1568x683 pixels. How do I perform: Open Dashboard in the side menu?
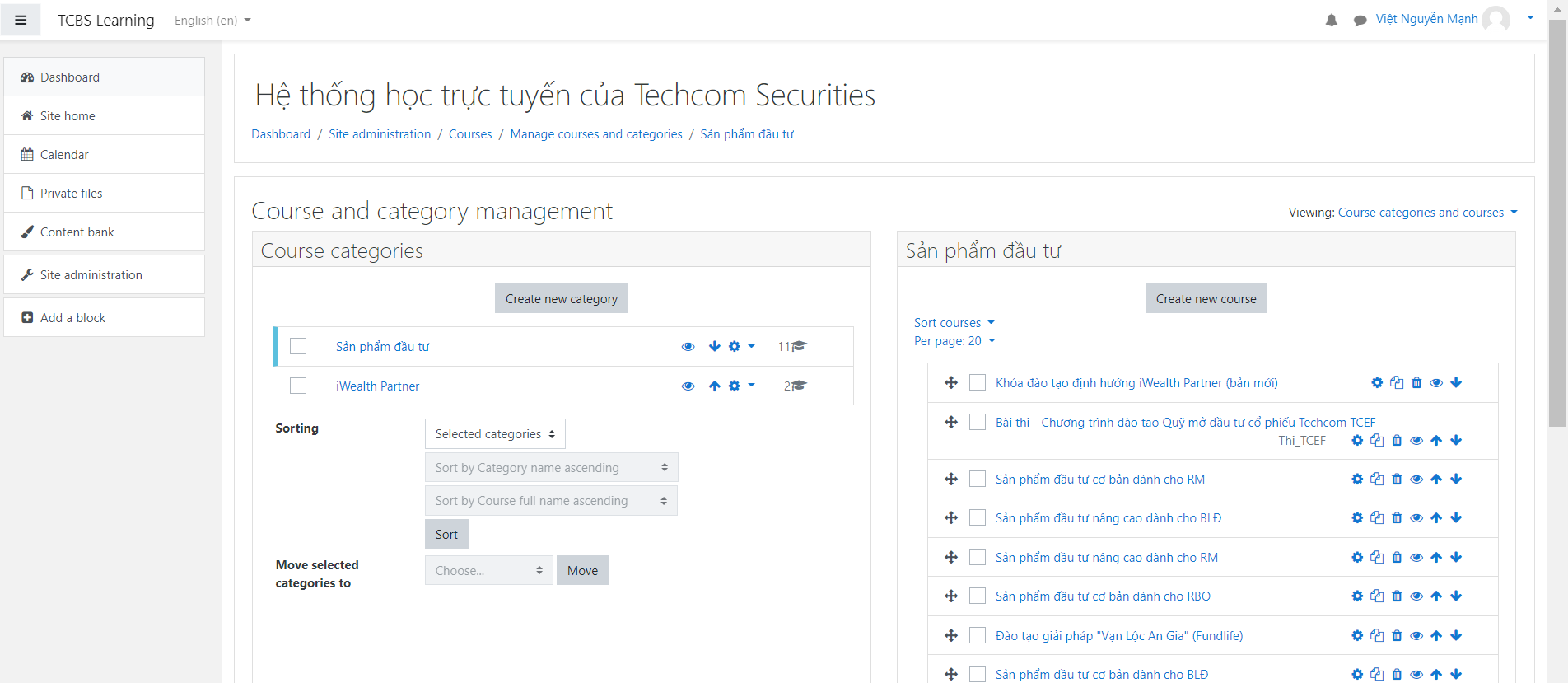coord(104,77)
